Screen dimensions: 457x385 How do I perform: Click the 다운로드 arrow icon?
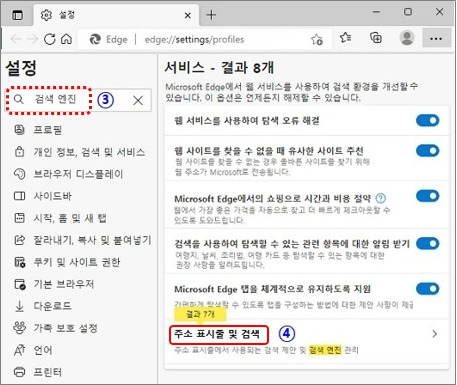click(x=20, y=306)
